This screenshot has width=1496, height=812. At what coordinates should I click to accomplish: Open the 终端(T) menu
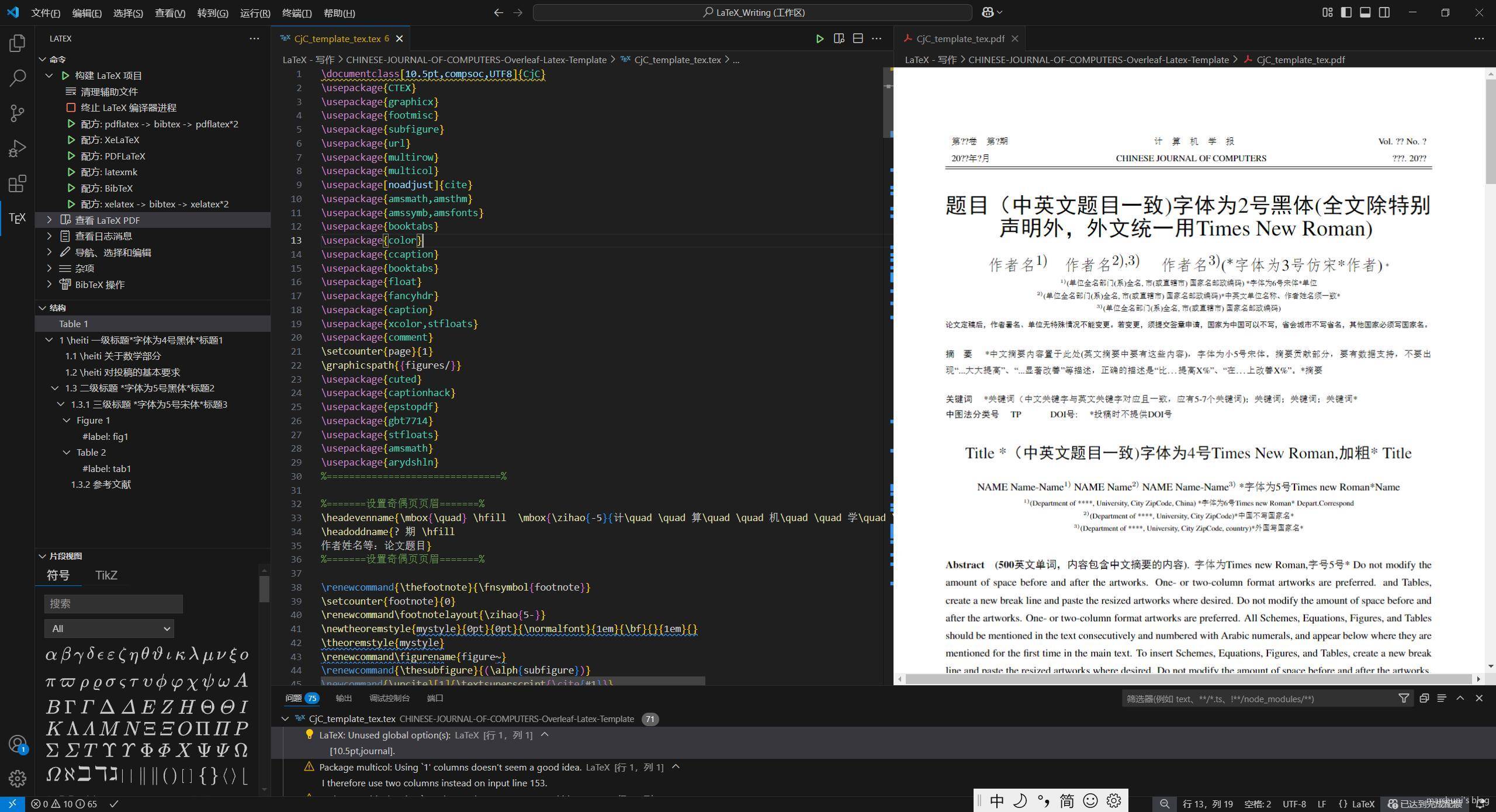pos(297,13)
